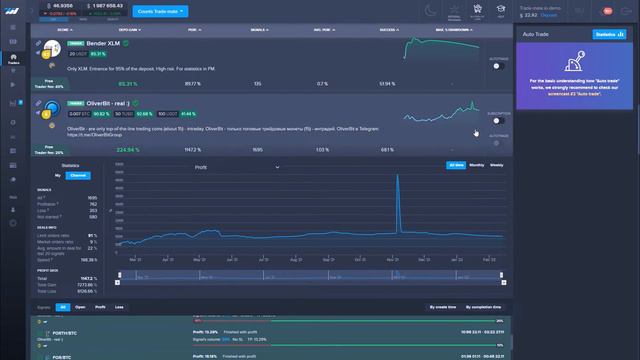Click disabled Autotrade control for OliverBit
The height and width of the screenshot is (360, 640).
497,143
